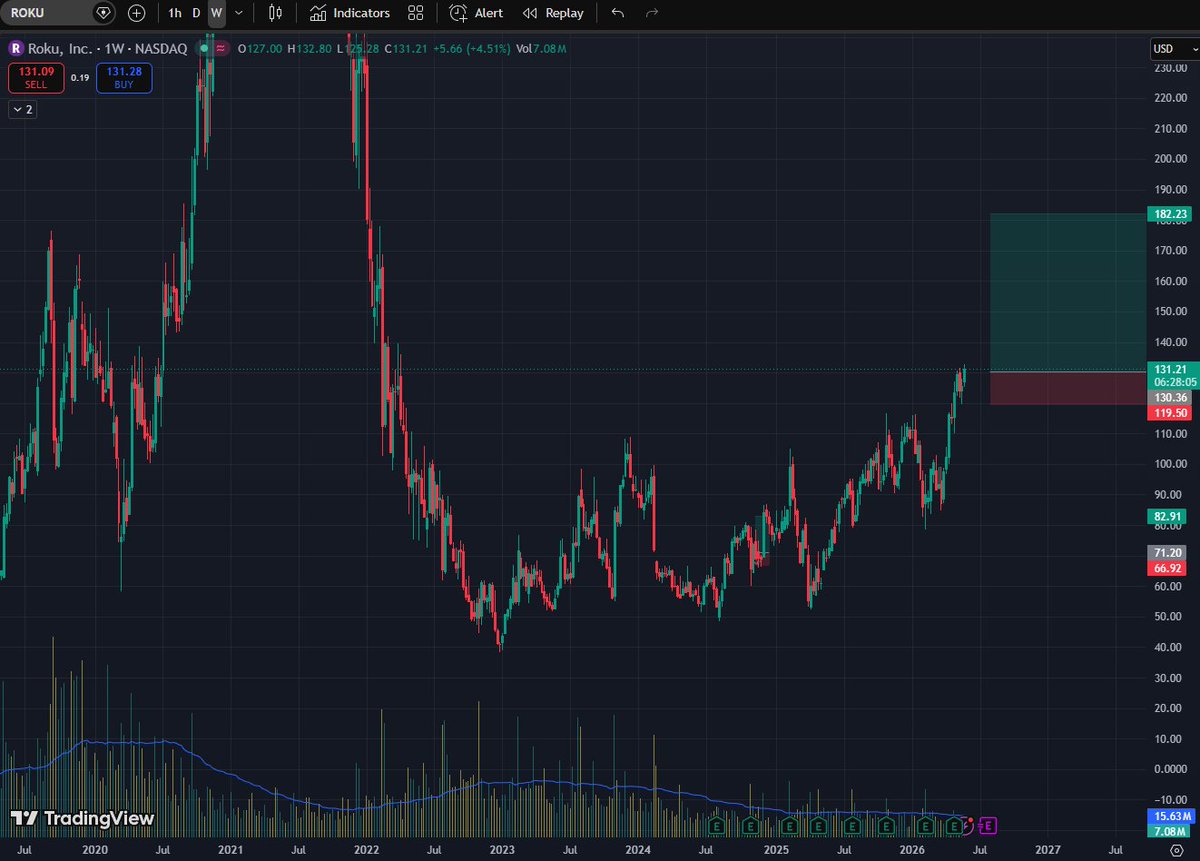Image resolution: width=1200 pixels, height=861 pixels.
Task: Expand the time interval dropdown chevron
Action: click(x=238, y=13)
